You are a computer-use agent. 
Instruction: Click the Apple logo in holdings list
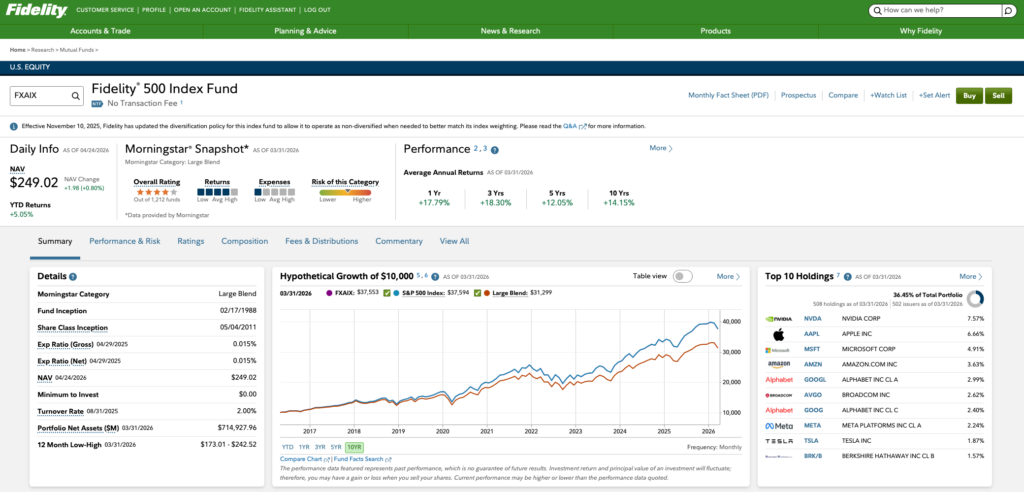click(x=778, y=334)
